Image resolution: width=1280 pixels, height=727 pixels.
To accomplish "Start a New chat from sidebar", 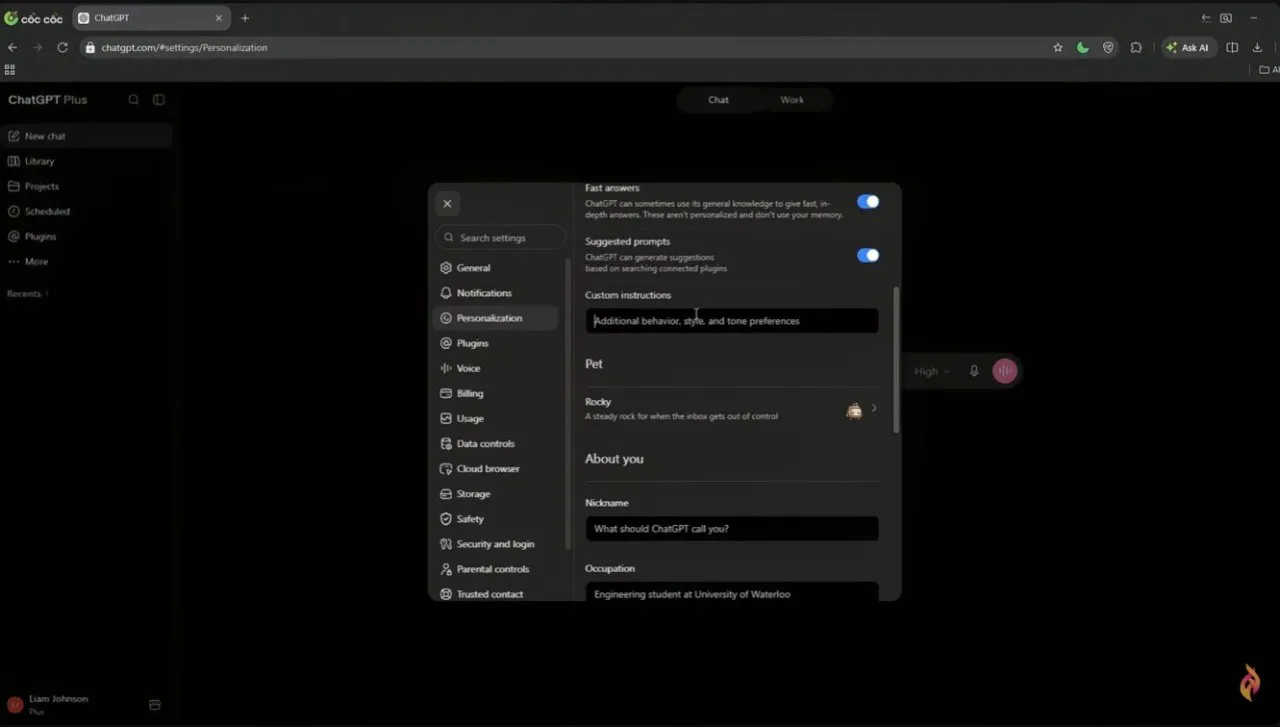I will [86, 136].
